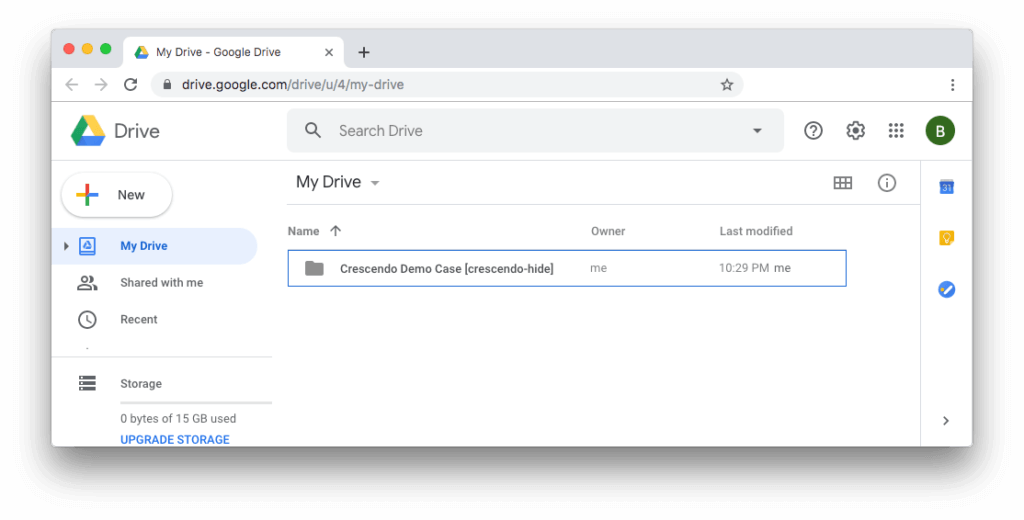Open the account avatar B
This screenshot has width=1024, height=520.
pyautogui.click(x=940, y=131)
